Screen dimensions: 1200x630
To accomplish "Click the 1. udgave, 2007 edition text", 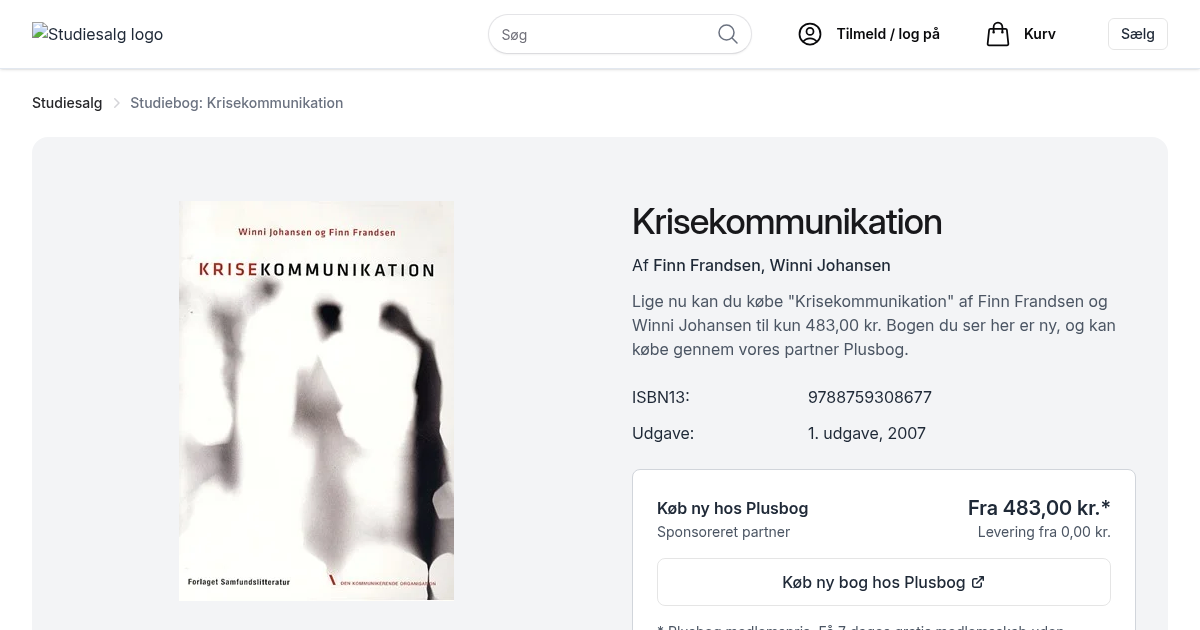I will pos(866,433).
